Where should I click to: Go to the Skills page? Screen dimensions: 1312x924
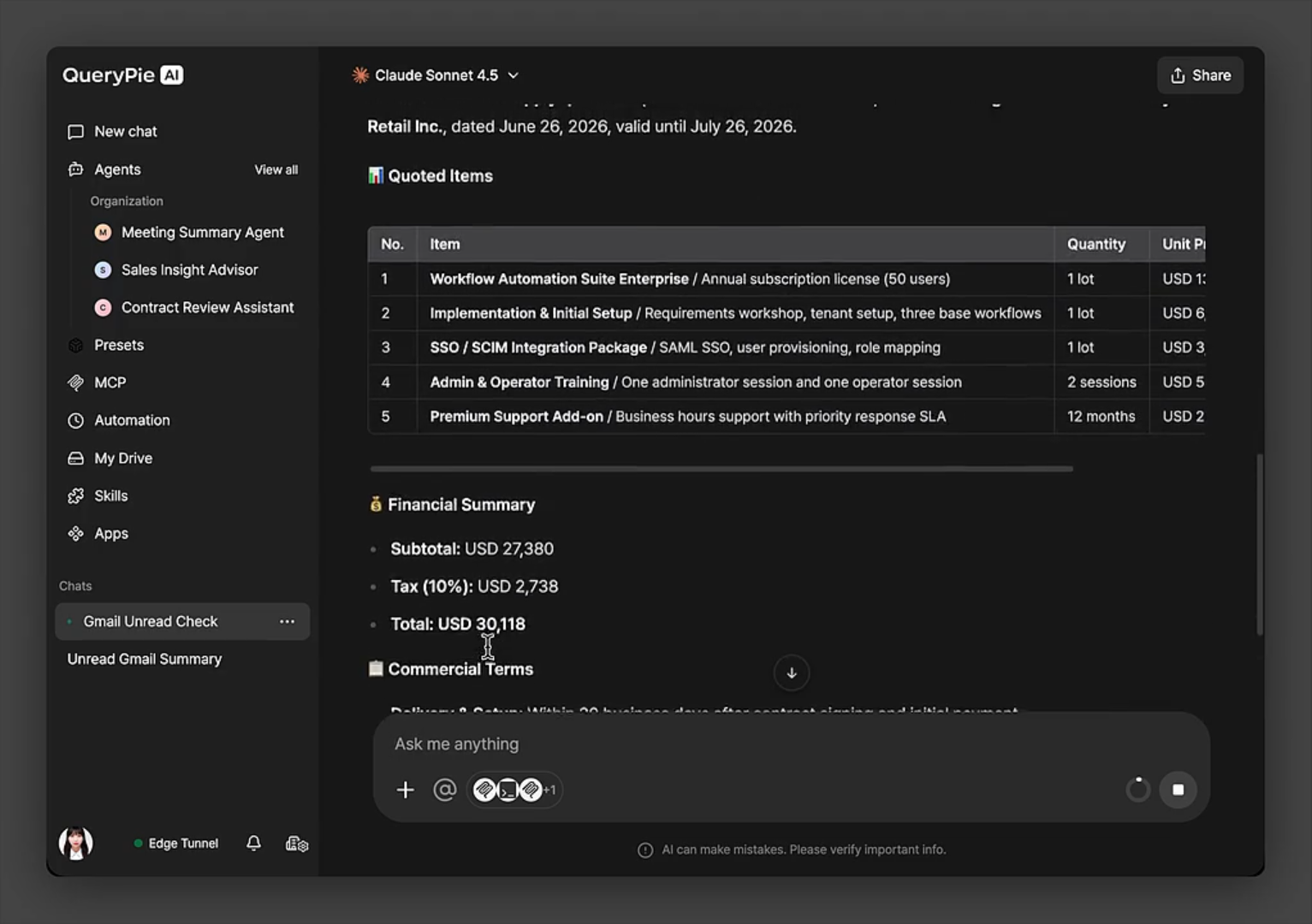pos(98,495)
